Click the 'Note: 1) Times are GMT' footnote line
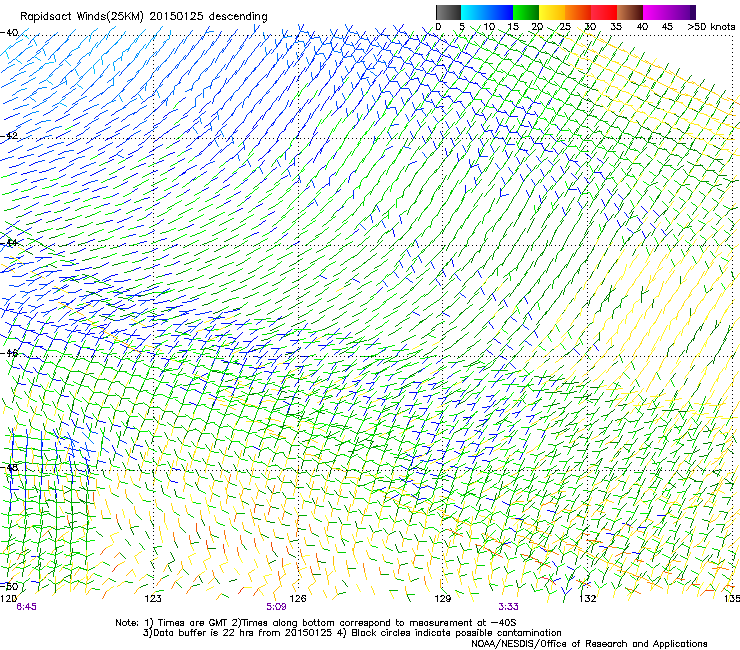The width and height of the screenshot is (740, 650). click(316, 623)
